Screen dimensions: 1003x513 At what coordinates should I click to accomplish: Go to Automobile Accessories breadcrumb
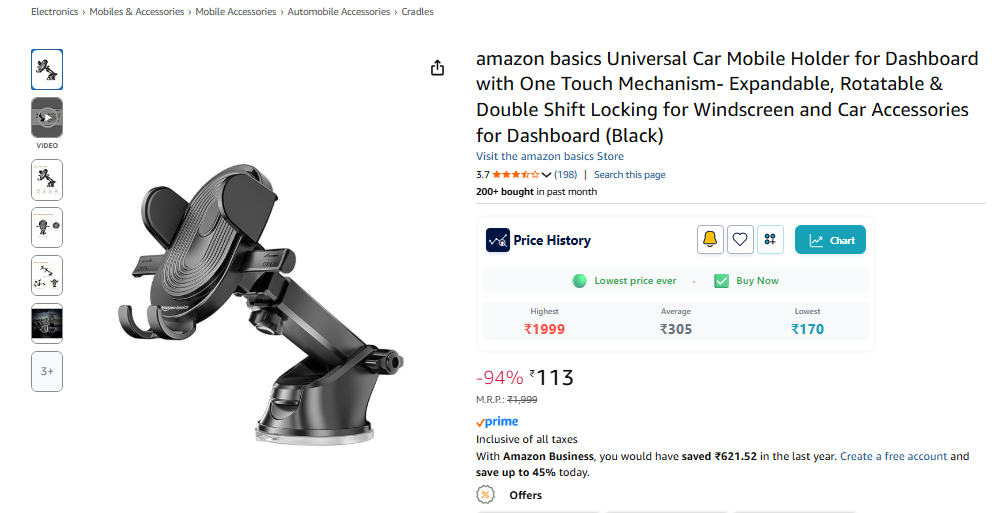pyautogui.click(x=339, y=12)
